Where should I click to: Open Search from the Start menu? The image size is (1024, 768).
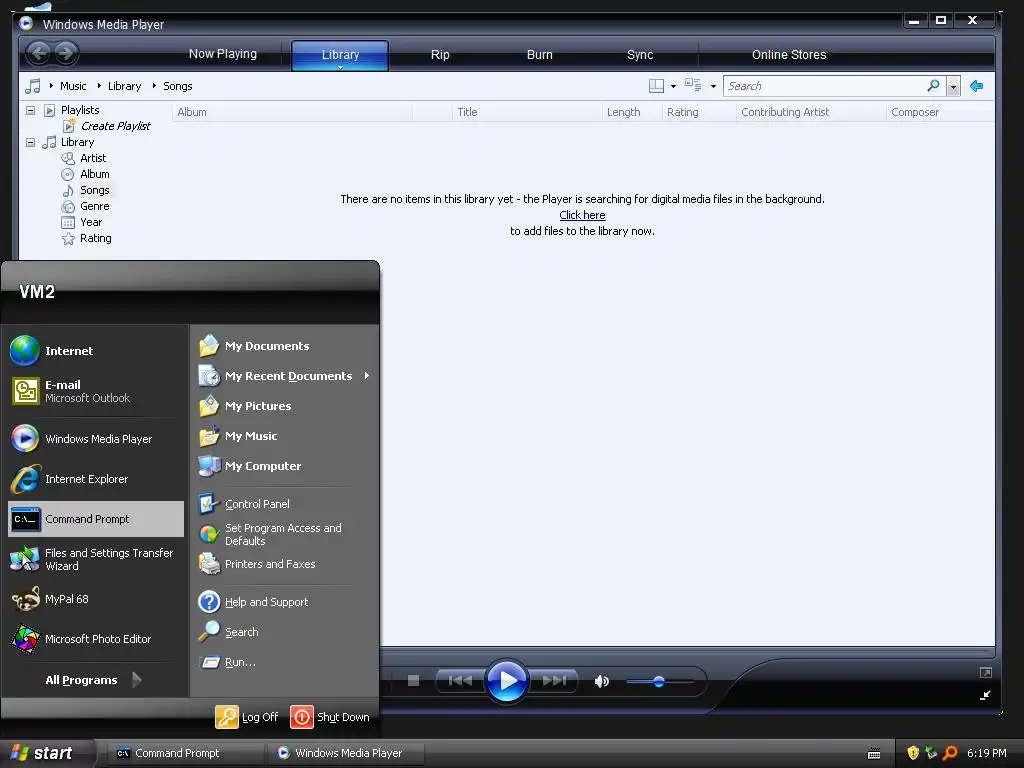[285, 632]
